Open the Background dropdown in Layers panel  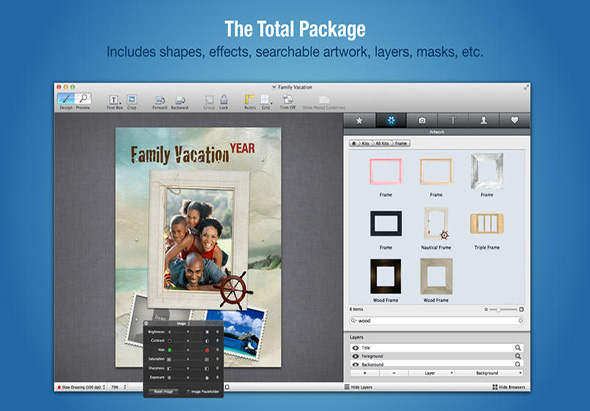(489, 373)
